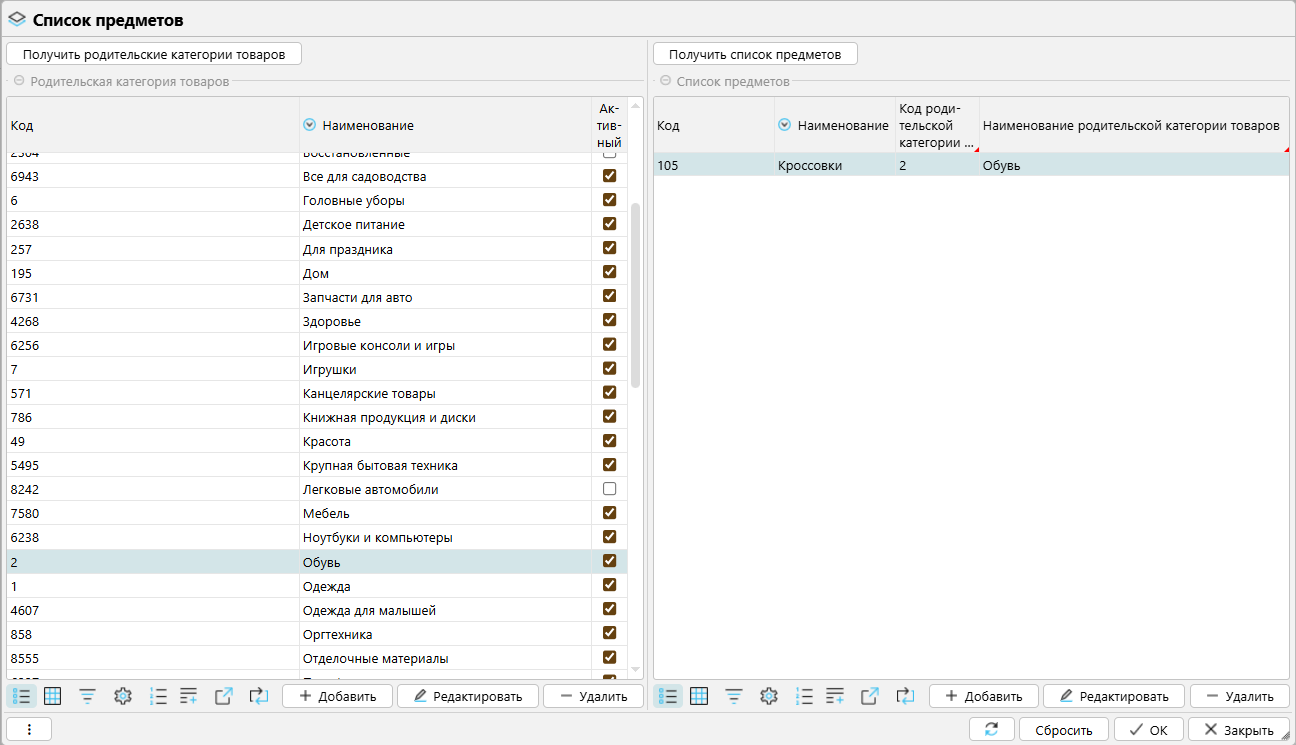Click scroll up arrow of left table
The height and width of the screenshot is (745, 1296).
(635, 104)
